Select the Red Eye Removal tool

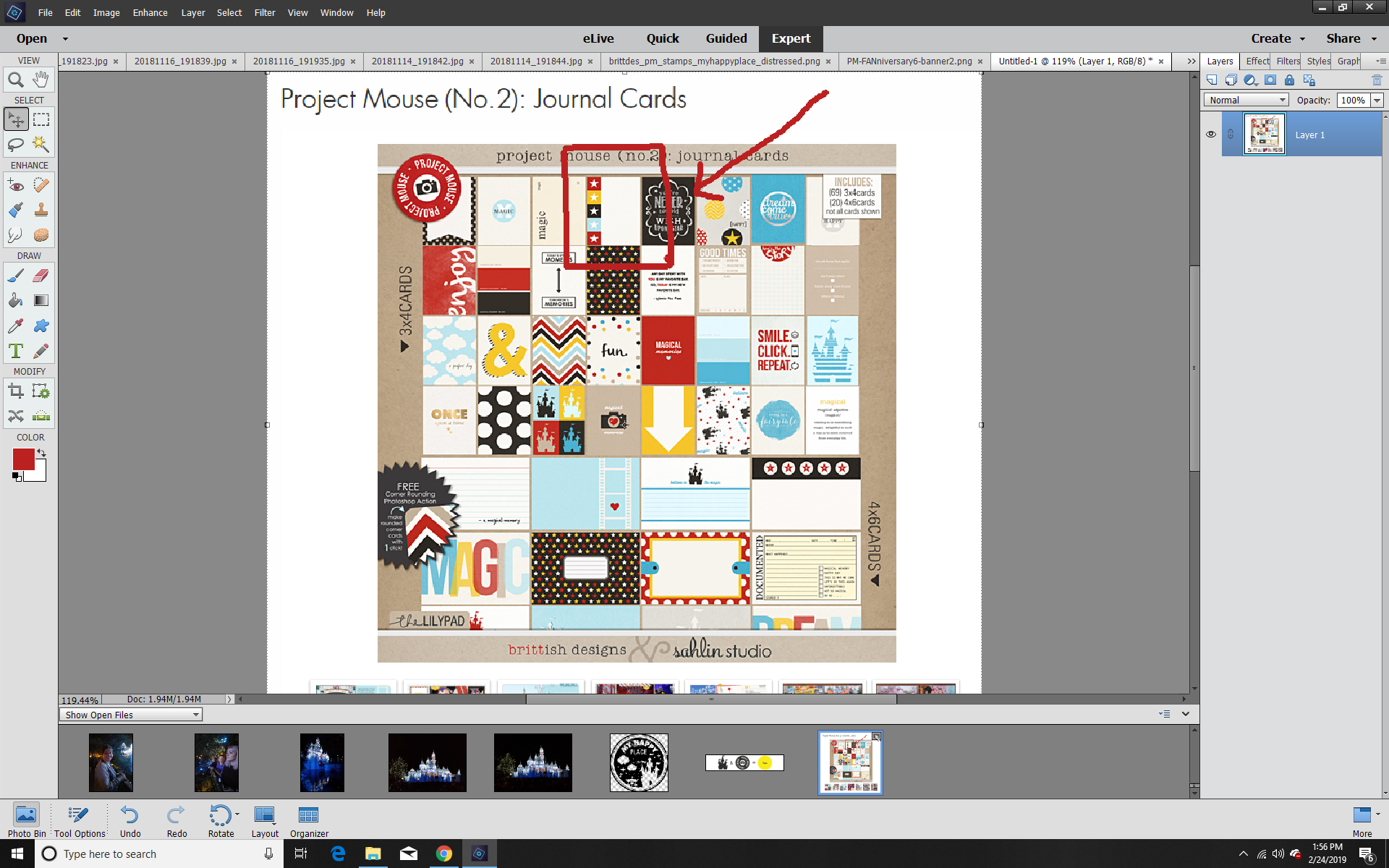point(16,185)
